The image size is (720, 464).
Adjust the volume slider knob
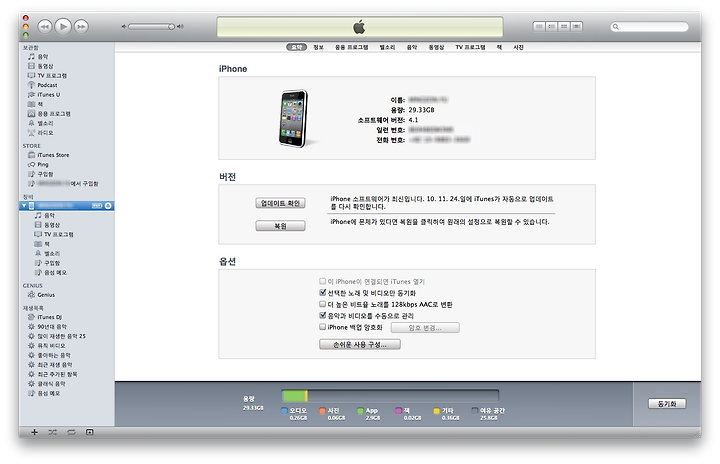coord(171,27)
